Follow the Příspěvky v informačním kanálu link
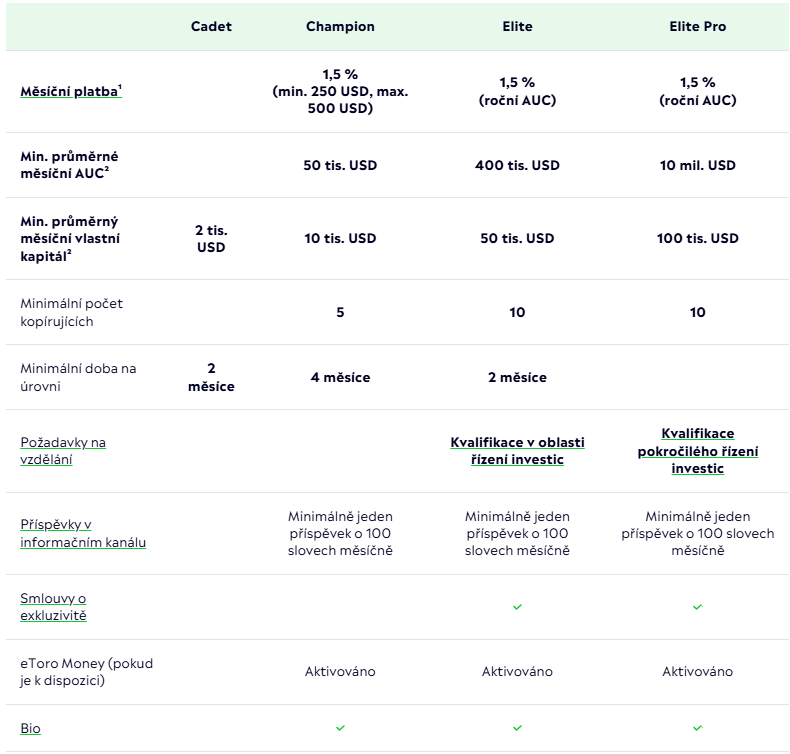The height and width of the screenshot is (754, 790). [x=83, y=534]
